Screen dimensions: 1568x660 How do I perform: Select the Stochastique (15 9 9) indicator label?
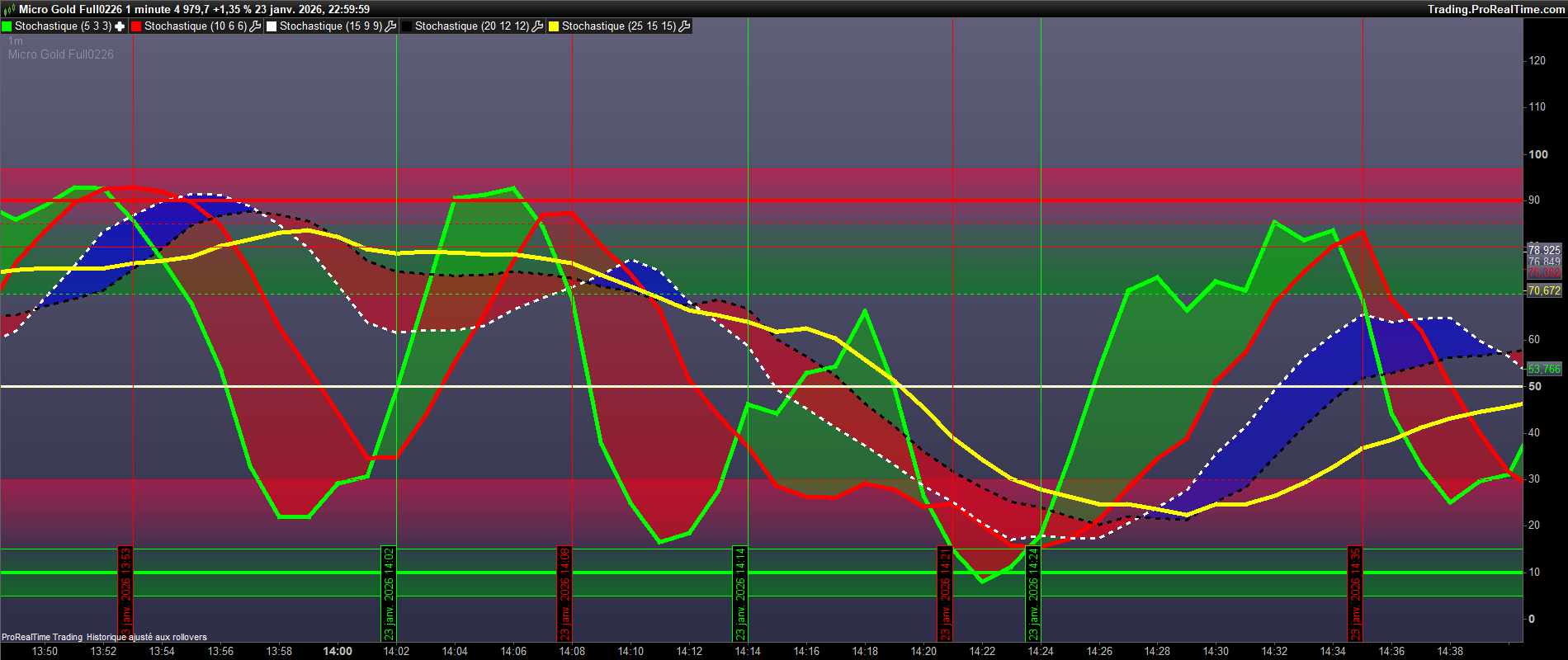[330, 26]
